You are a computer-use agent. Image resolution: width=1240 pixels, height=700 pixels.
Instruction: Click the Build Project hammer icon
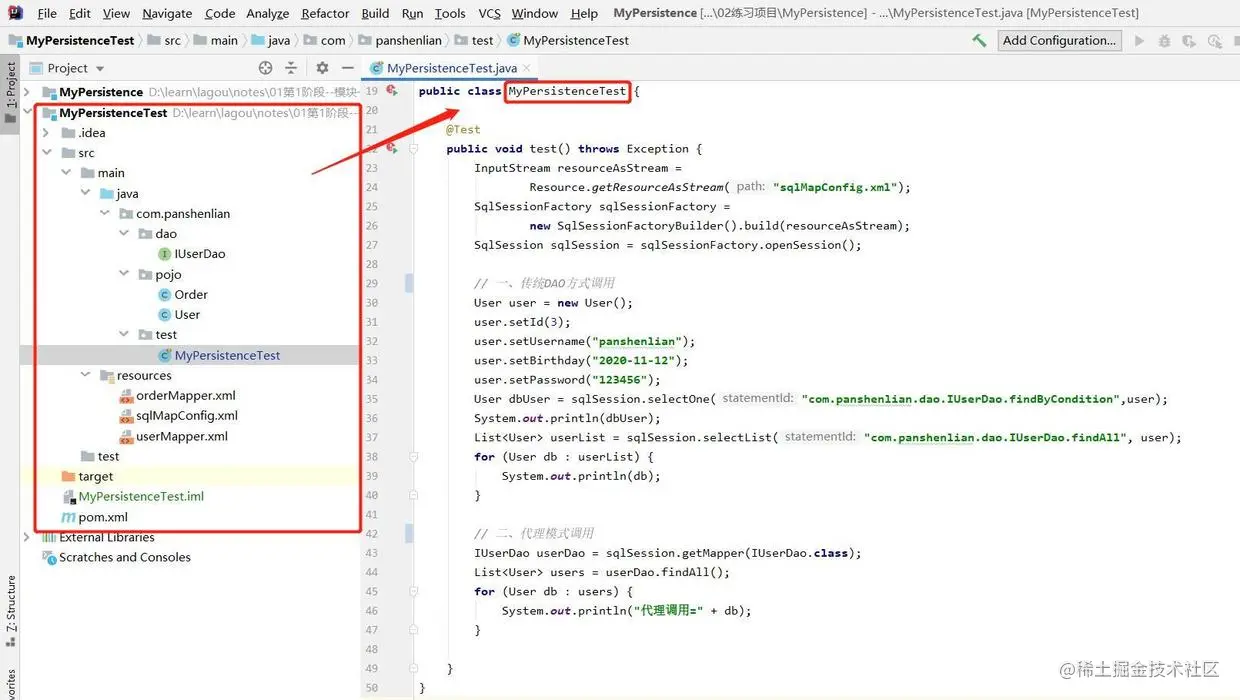click(x=979, y=41)
